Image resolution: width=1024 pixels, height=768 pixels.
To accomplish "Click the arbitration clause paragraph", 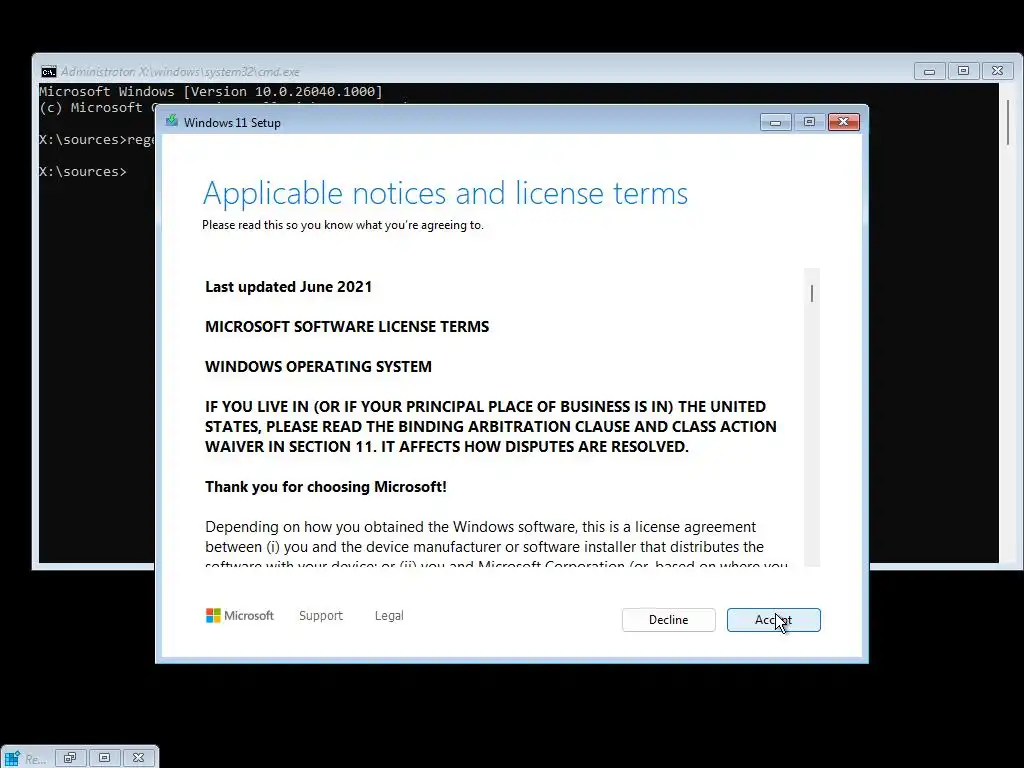I will pyautogui.click(x=490, y=426).
